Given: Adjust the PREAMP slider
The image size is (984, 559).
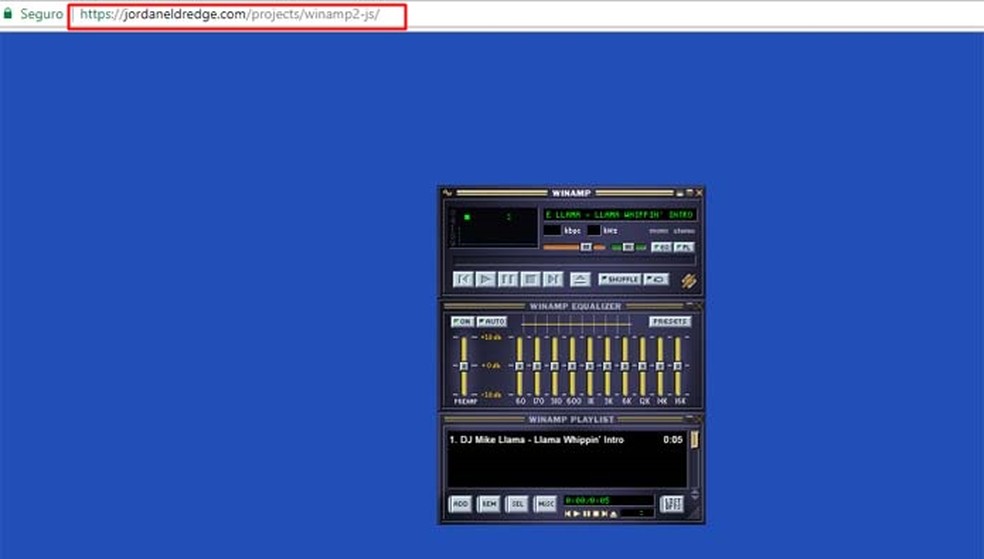Looking at the screenshot, I should coord(464,366).
